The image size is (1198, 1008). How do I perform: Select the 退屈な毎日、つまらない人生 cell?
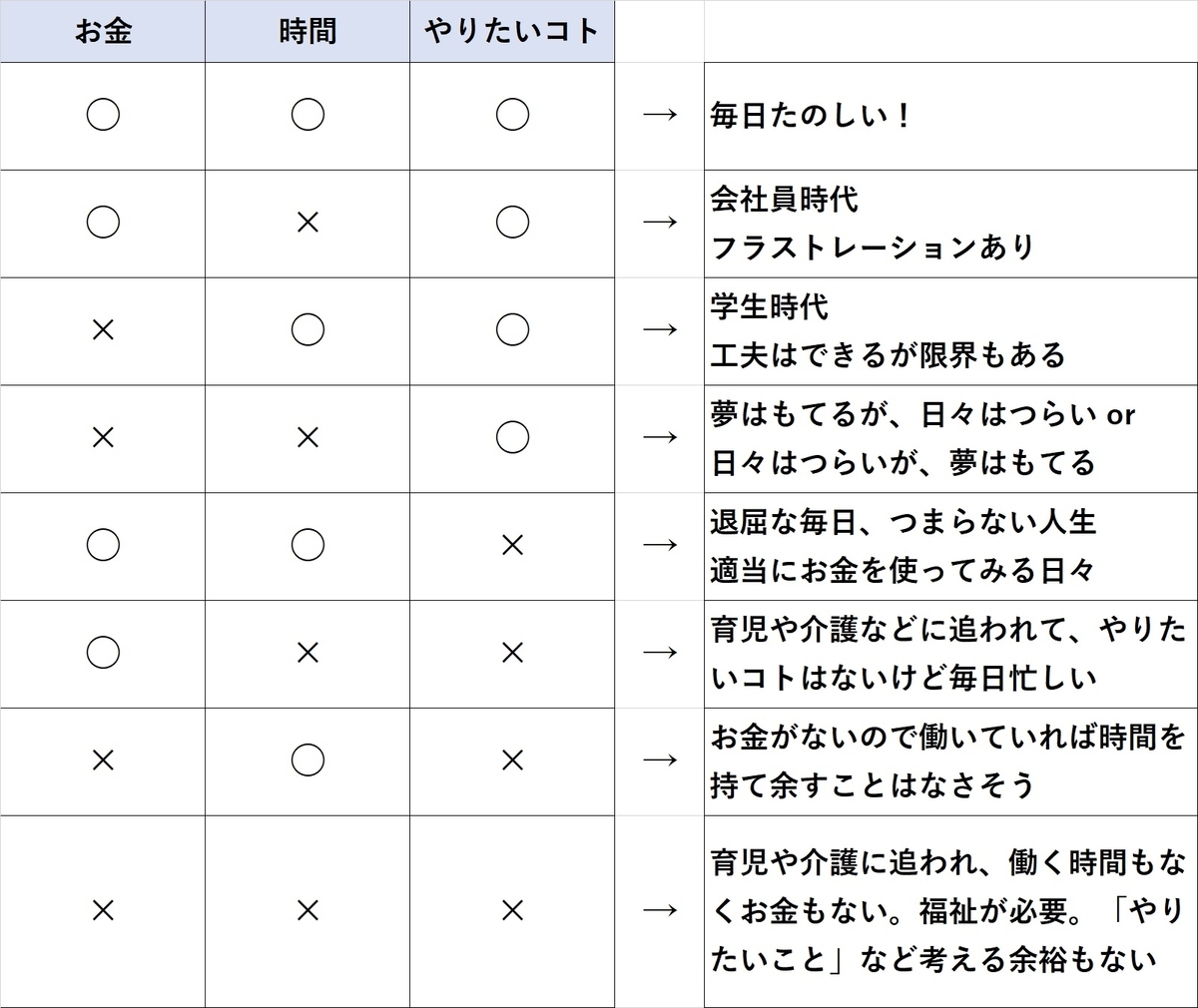[950, 546]
